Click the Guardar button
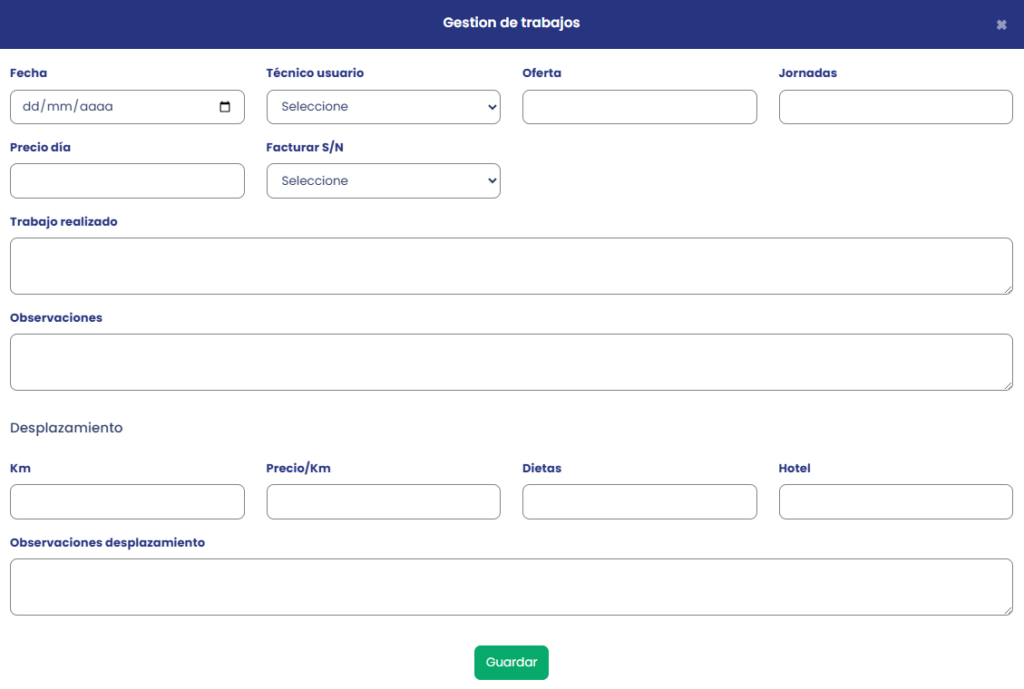The height and width of the screenshot is (689, 1024). tap(511, 662)
